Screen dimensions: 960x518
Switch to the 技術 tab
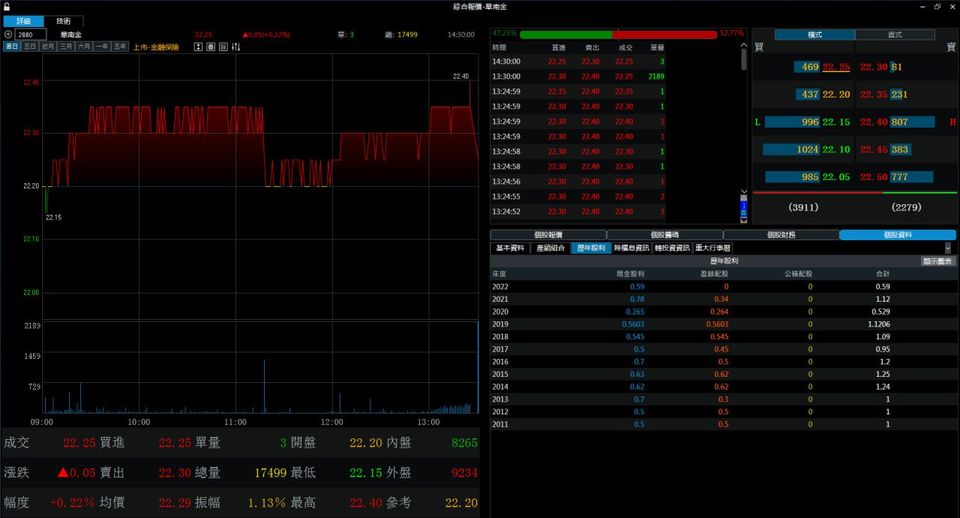pyautogui.click(x=63, y=21)
